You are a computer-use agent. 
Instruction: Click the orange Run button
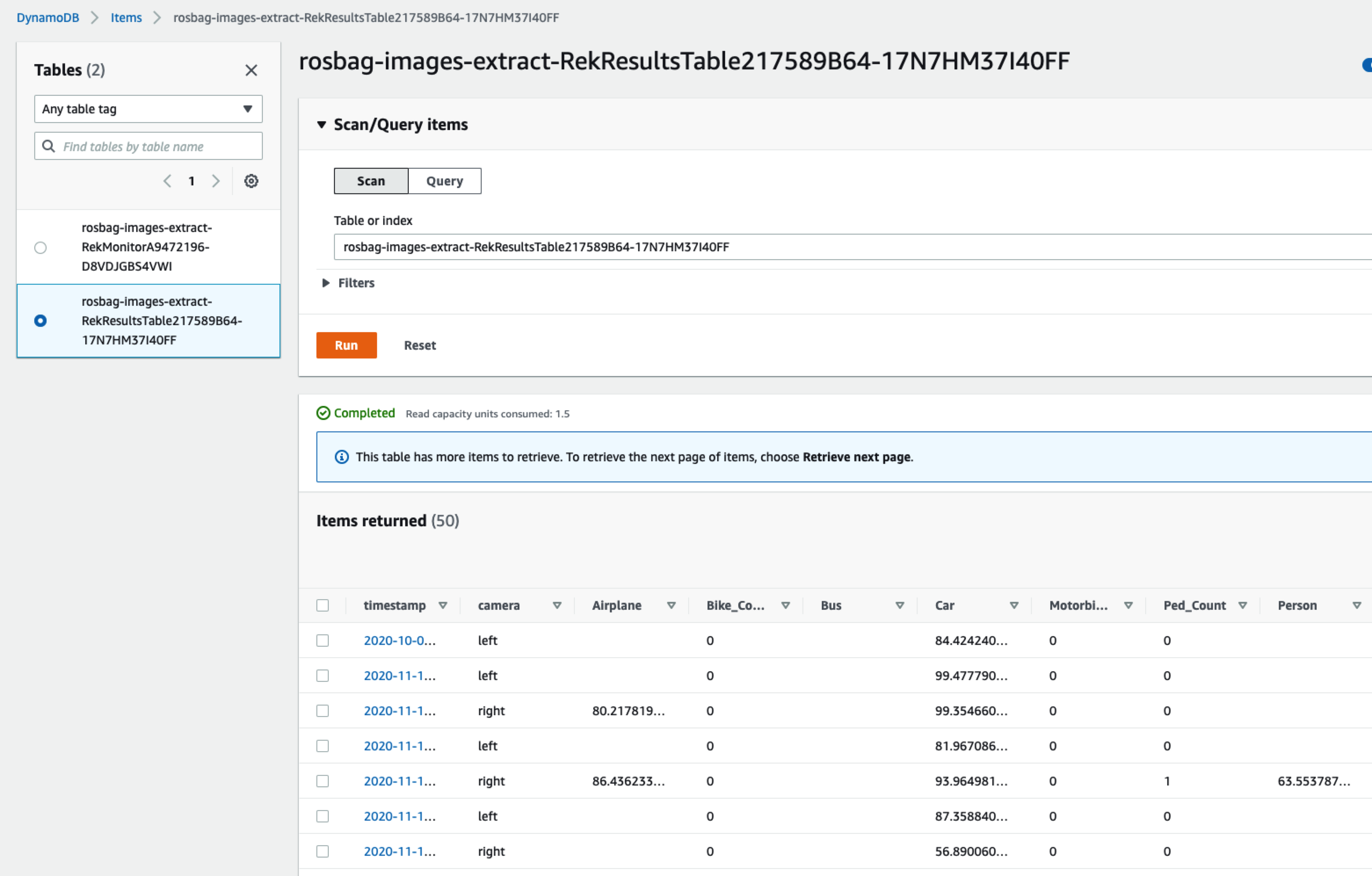346,345
